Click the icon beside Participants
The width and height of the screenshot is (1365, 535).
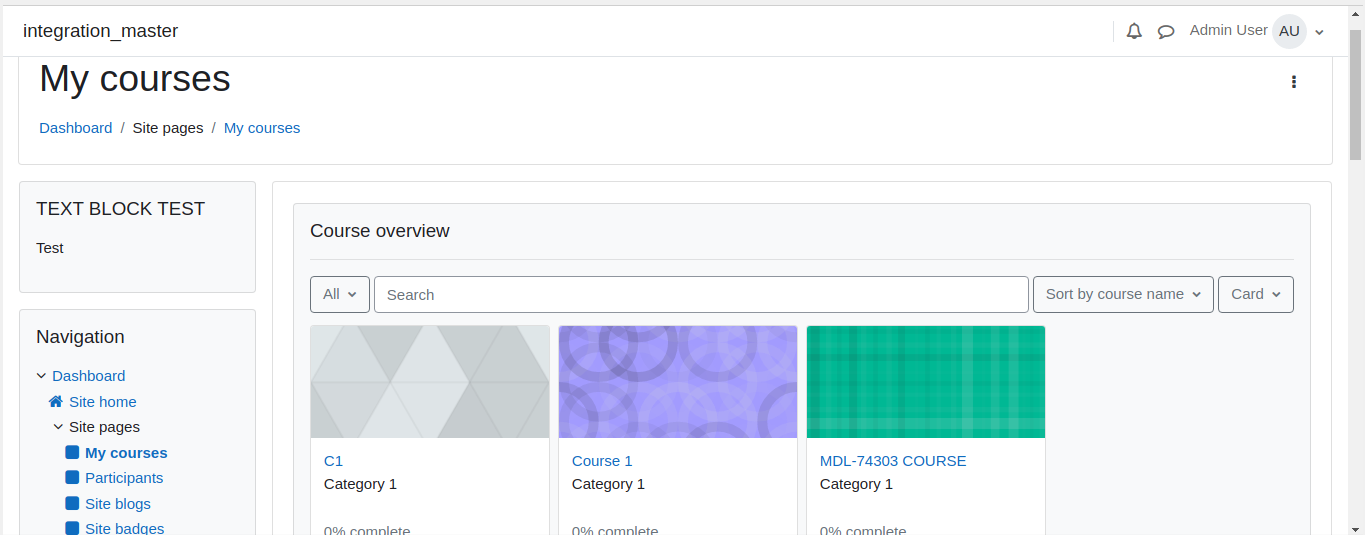[72, 478]
